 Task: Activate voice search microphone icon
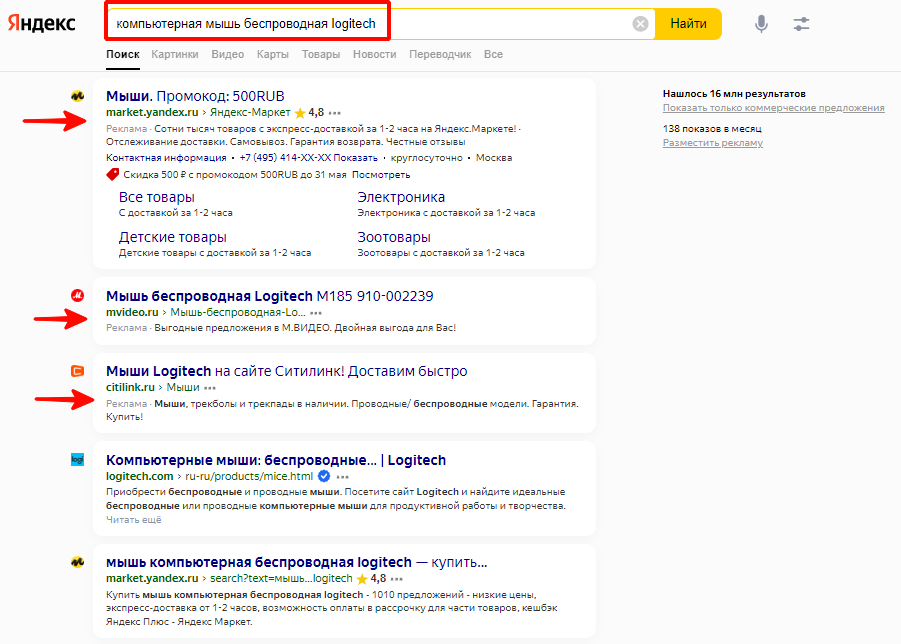tap(761, 24)
